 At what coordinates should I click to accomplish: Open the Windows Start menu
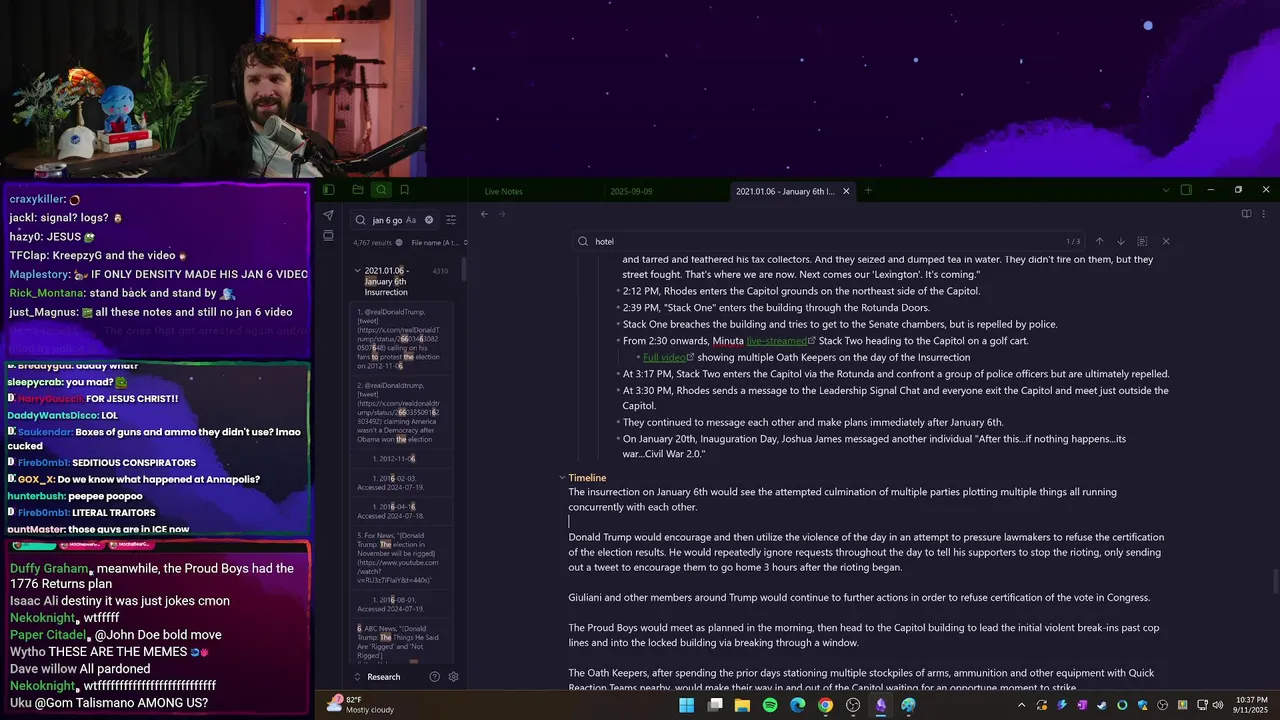tap(687, 705)
